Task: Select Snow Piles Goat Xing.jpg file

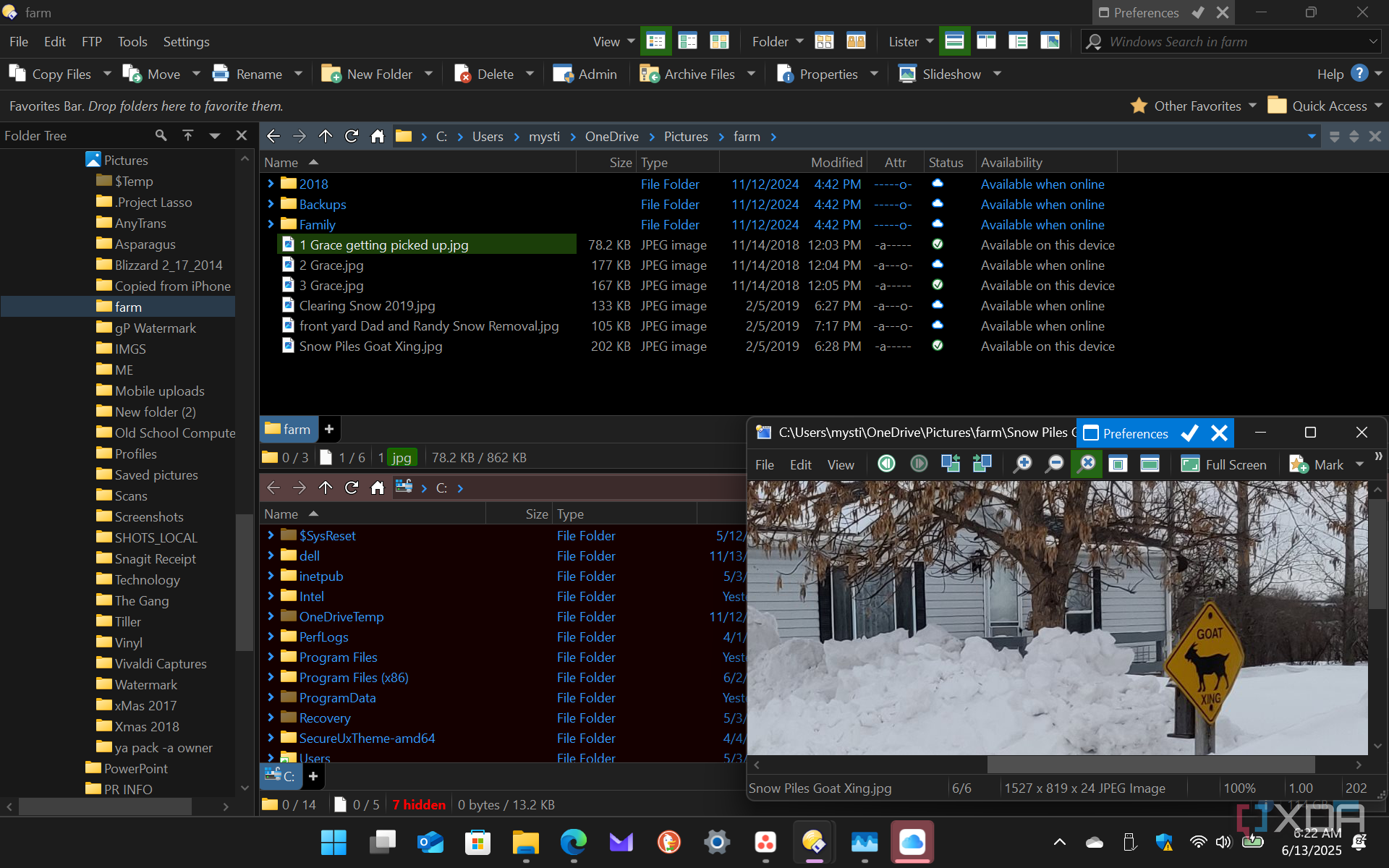Action: tap(370, 346)
